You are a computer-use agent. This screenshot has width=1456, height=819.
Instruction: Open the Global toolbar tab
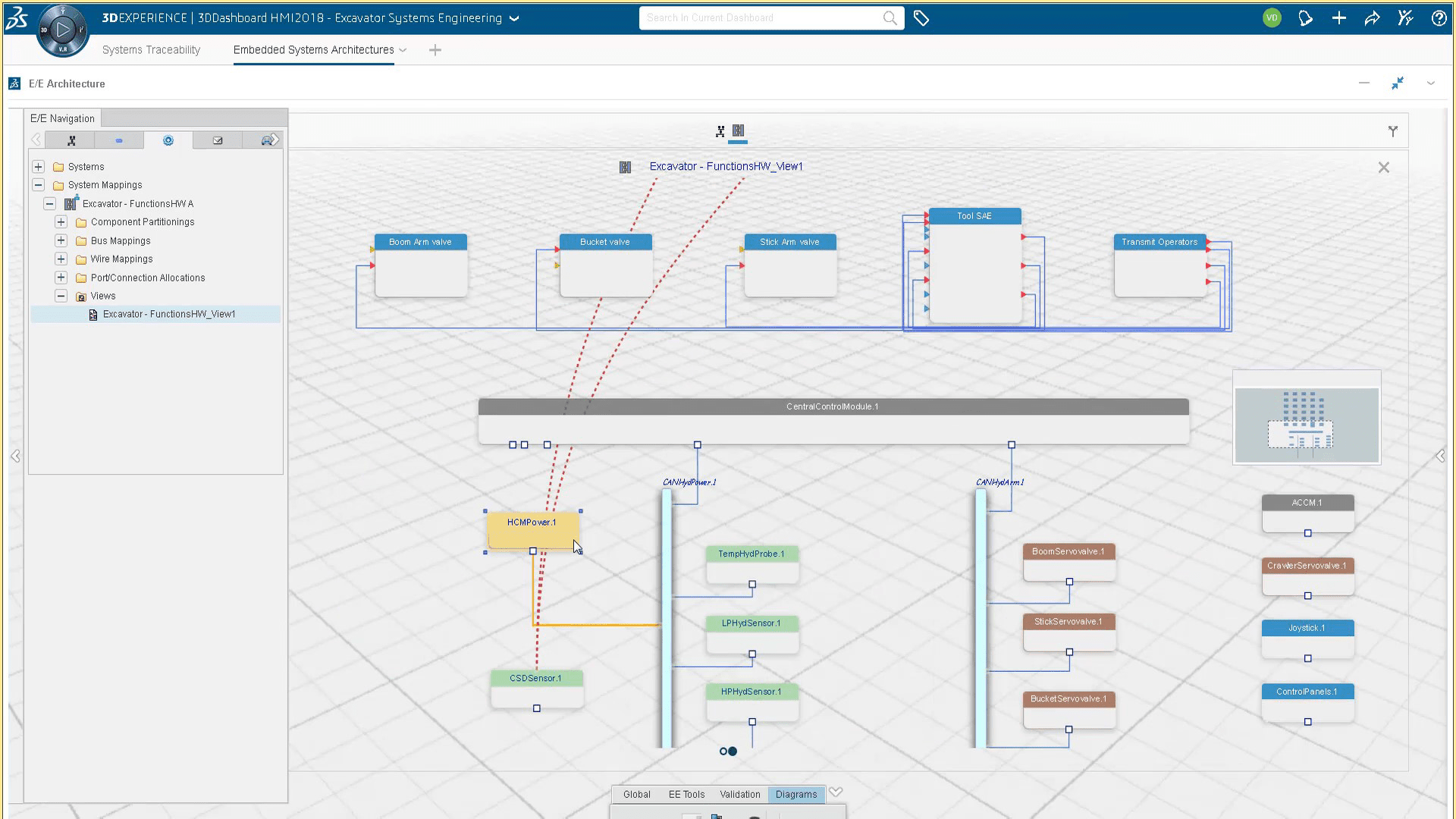[x=636, y=794]
